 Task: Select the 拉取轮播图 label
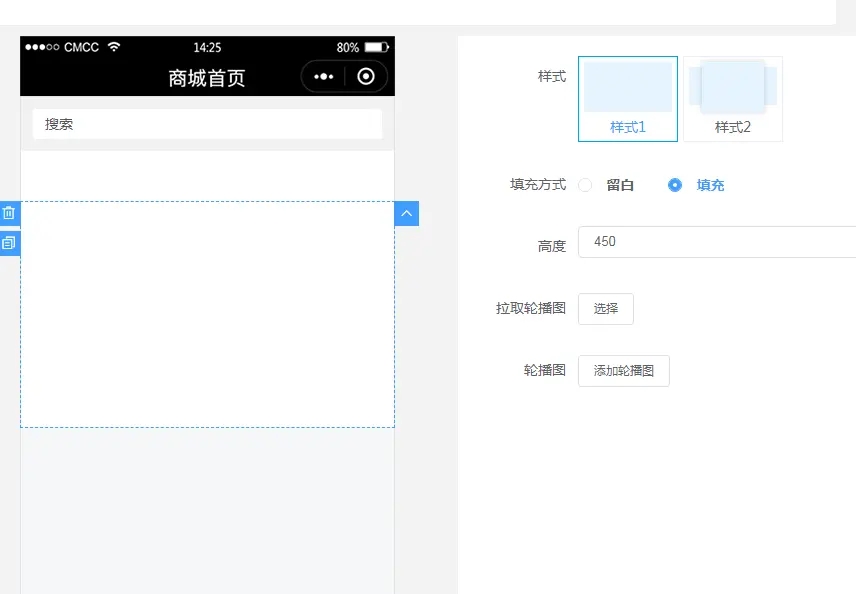pos(531,308)
